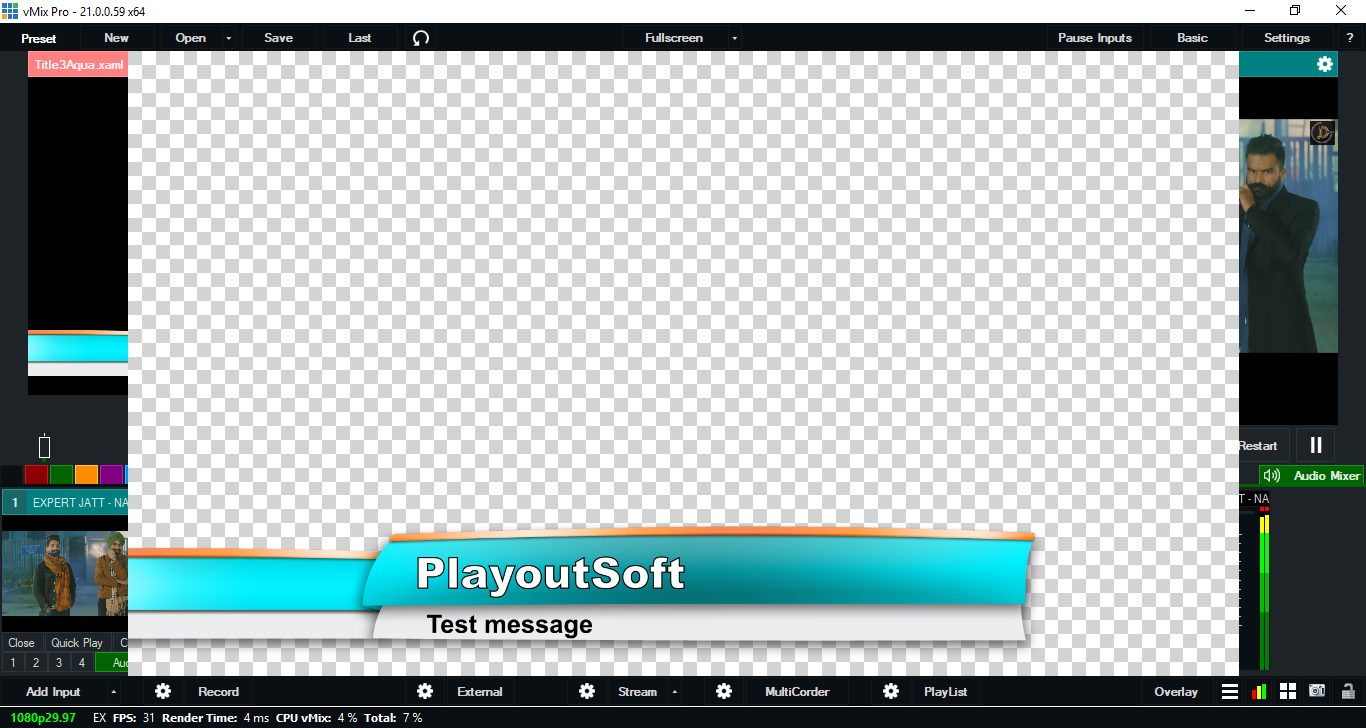Start streaming with Stream button
1366x728 pixels.
[x=637, y=691]
